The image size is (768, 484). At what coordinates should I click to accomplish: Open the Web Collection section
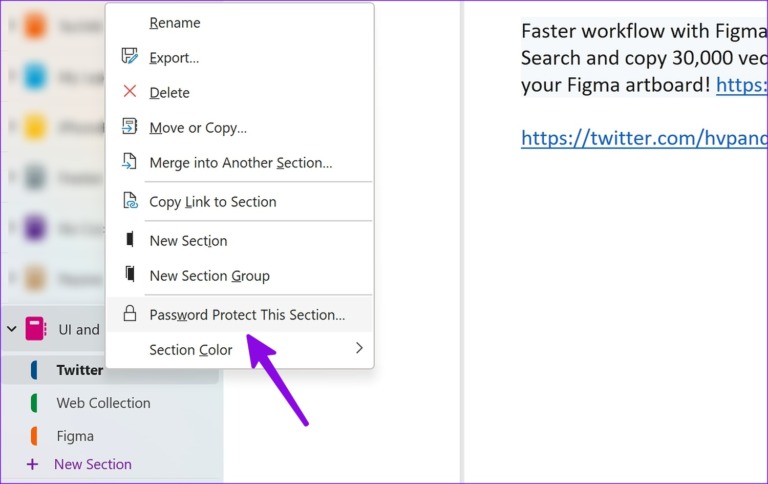tap(103, 403)
